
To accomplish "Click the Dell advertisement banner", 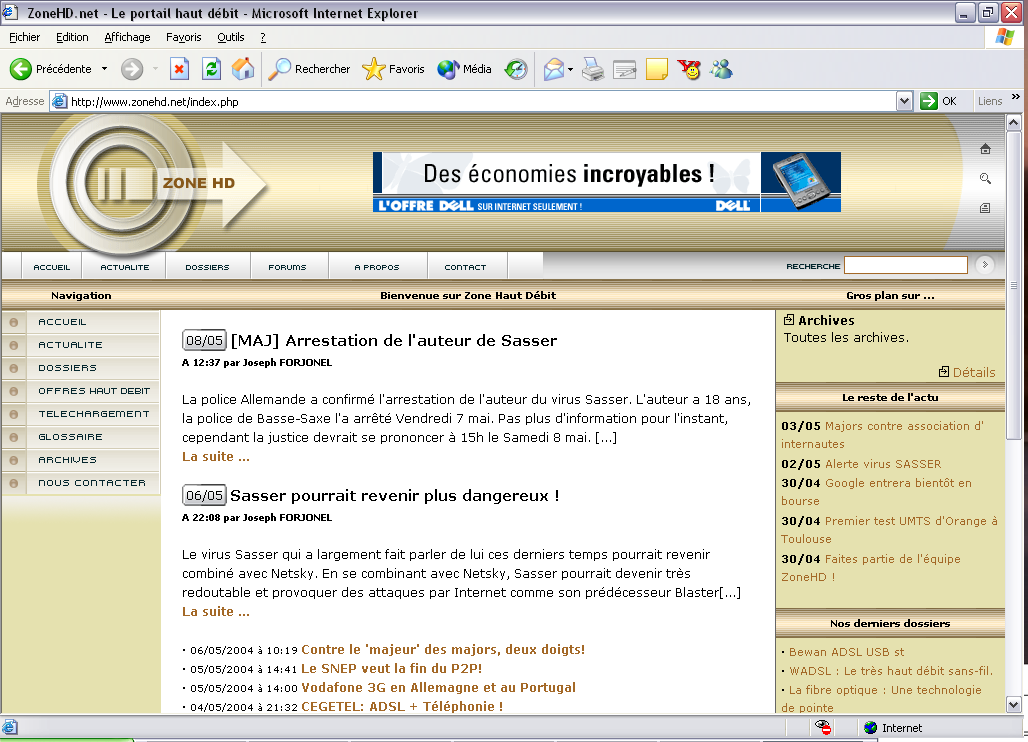I will [x=606, y=182].
